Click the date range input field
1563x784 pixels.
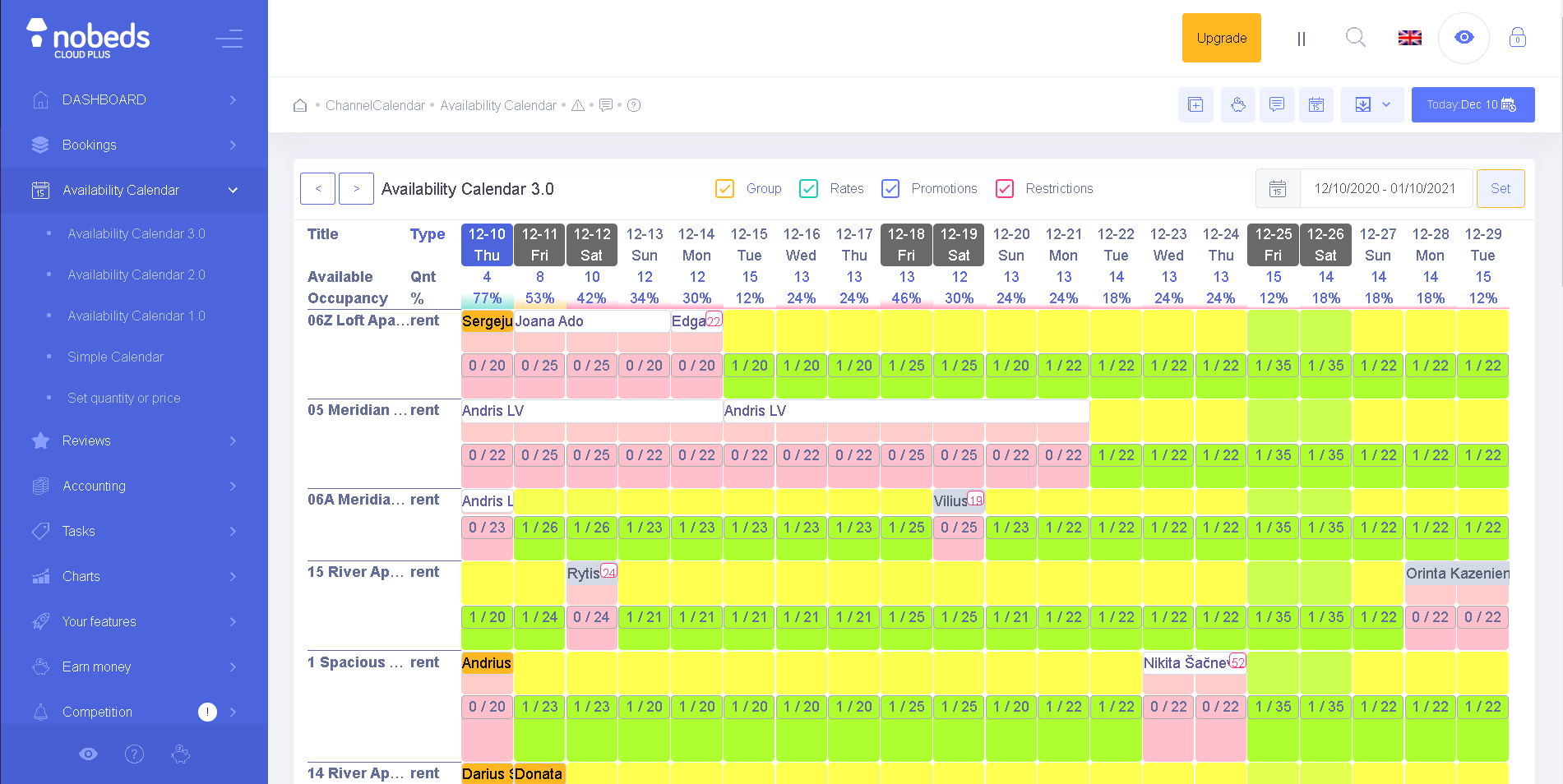tap(1385, 188)
